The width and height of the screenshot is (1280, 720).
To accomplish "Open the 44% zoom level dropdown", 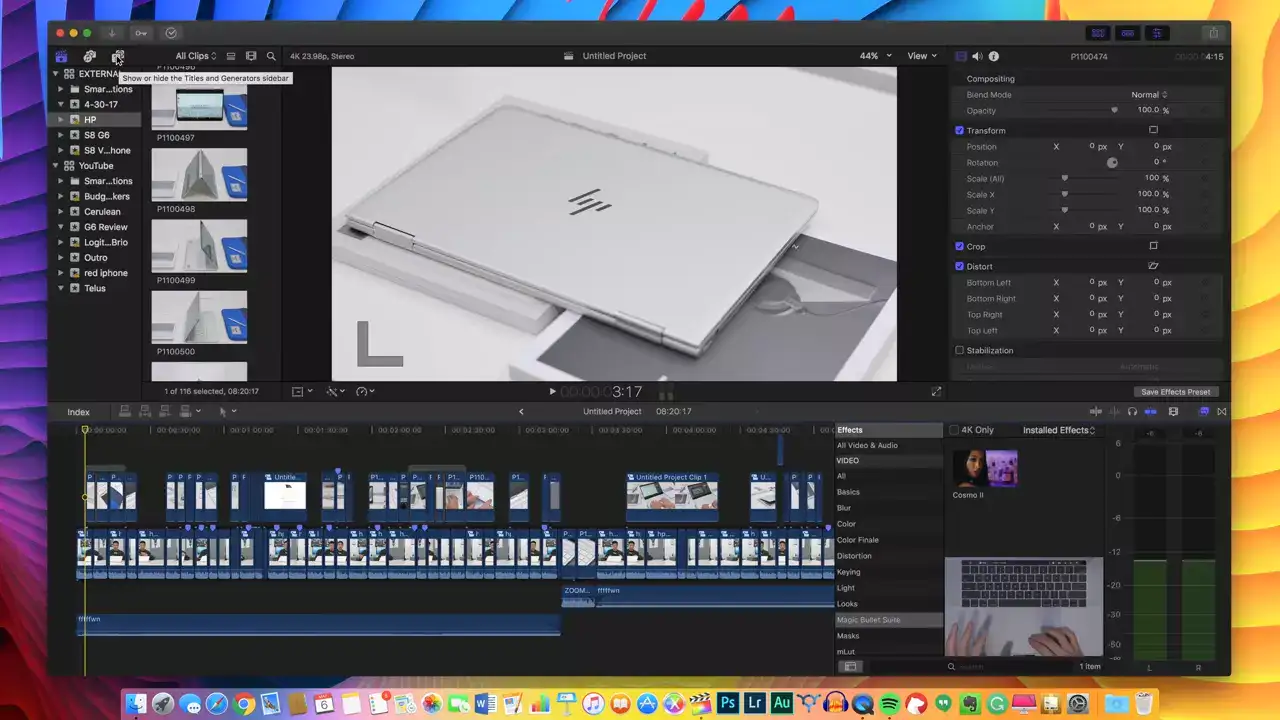I will (876, 56).
